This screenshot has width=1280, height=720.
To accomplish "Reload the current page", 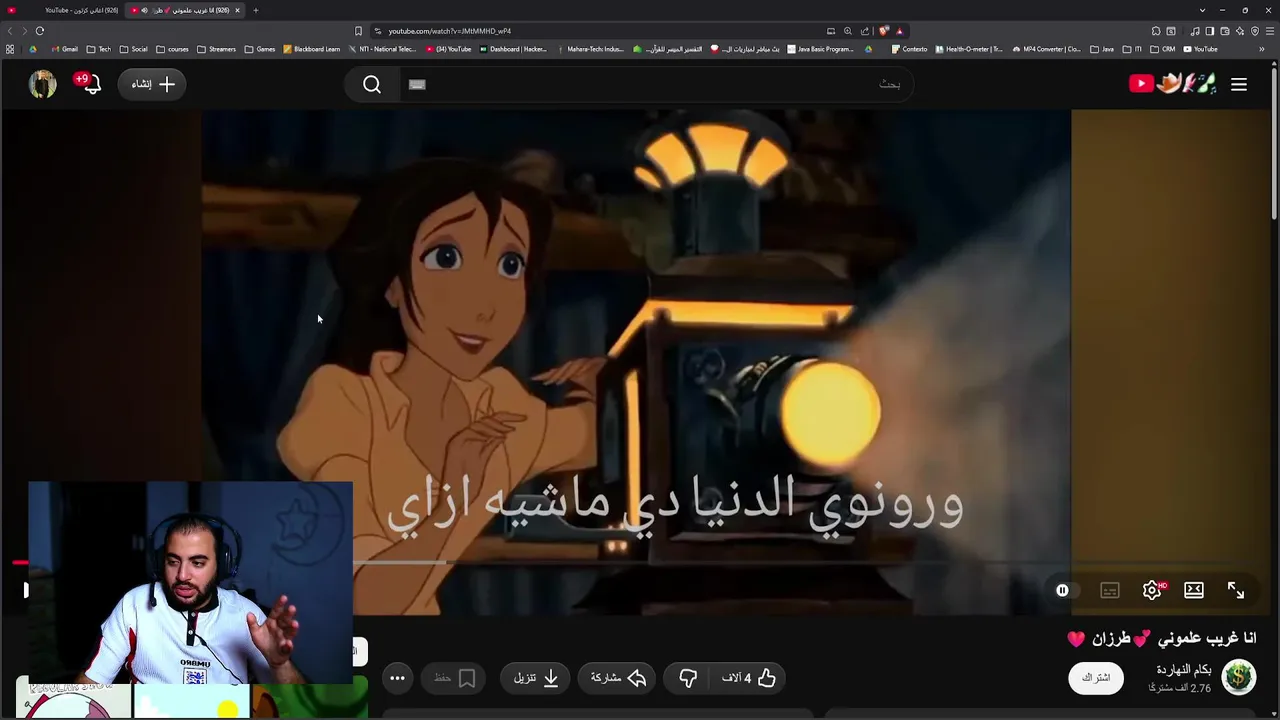I will pyautogui.click(x=40, y=31).
